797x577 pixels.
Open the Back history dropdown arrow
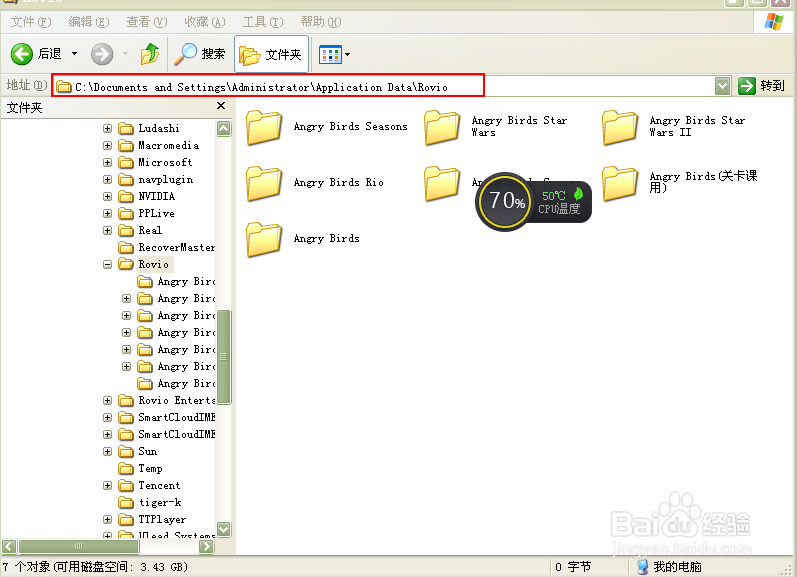pyautogui.click(x=74, y=53)
